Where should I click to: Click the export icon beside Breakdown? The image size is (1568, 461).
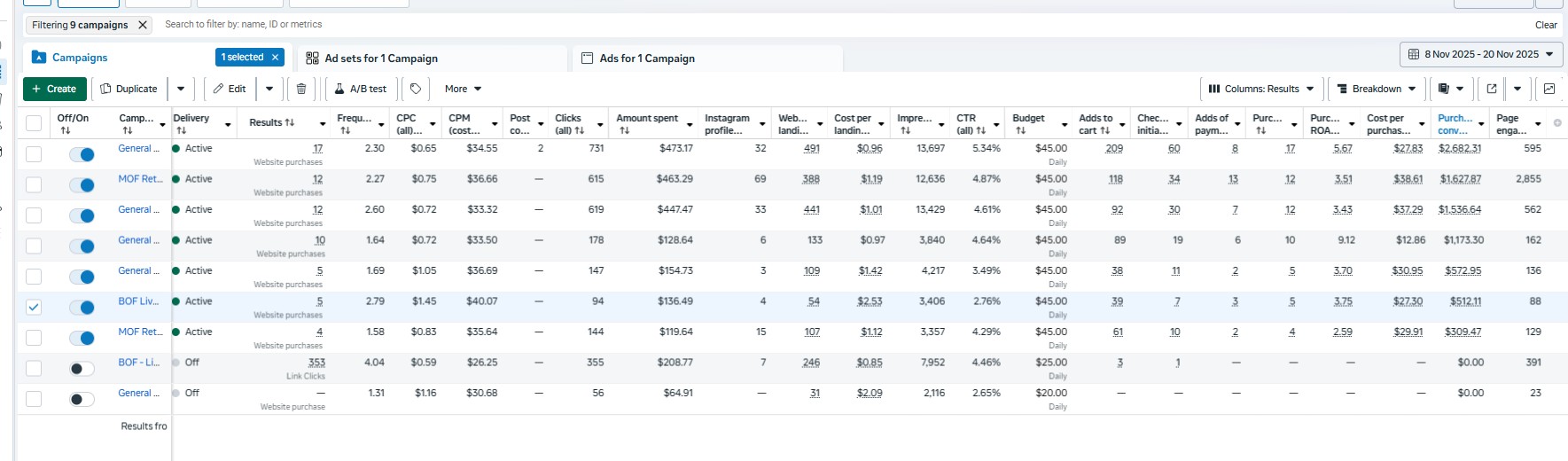1492,89
